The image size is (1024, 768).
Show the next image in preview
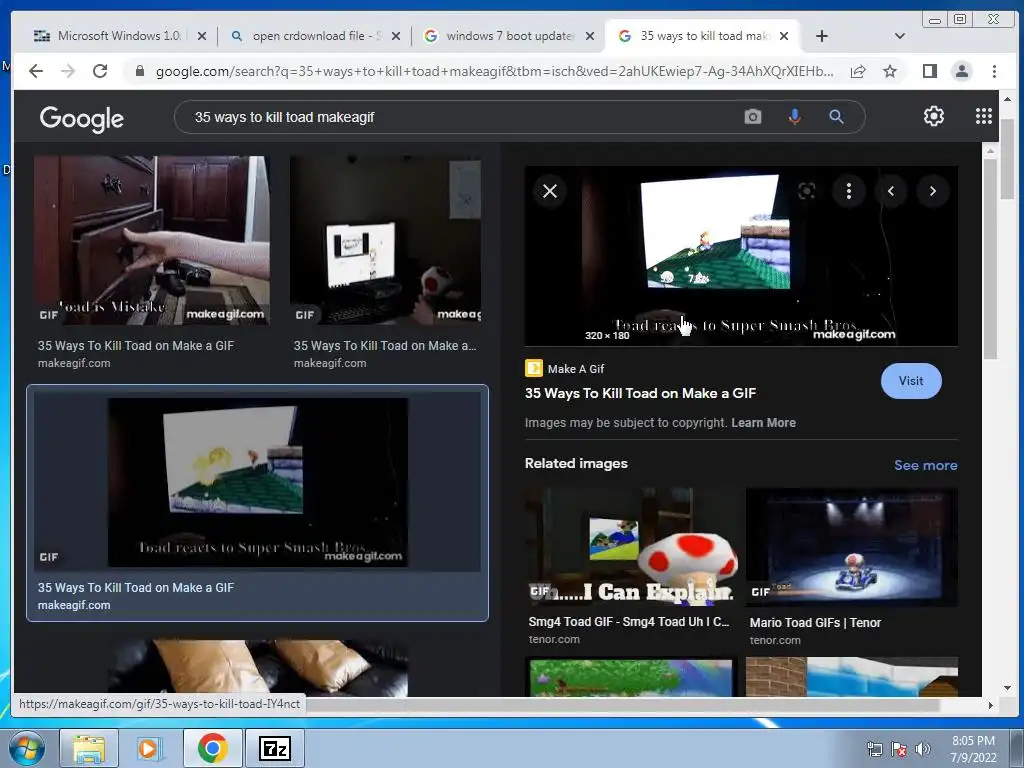point(933,191)
